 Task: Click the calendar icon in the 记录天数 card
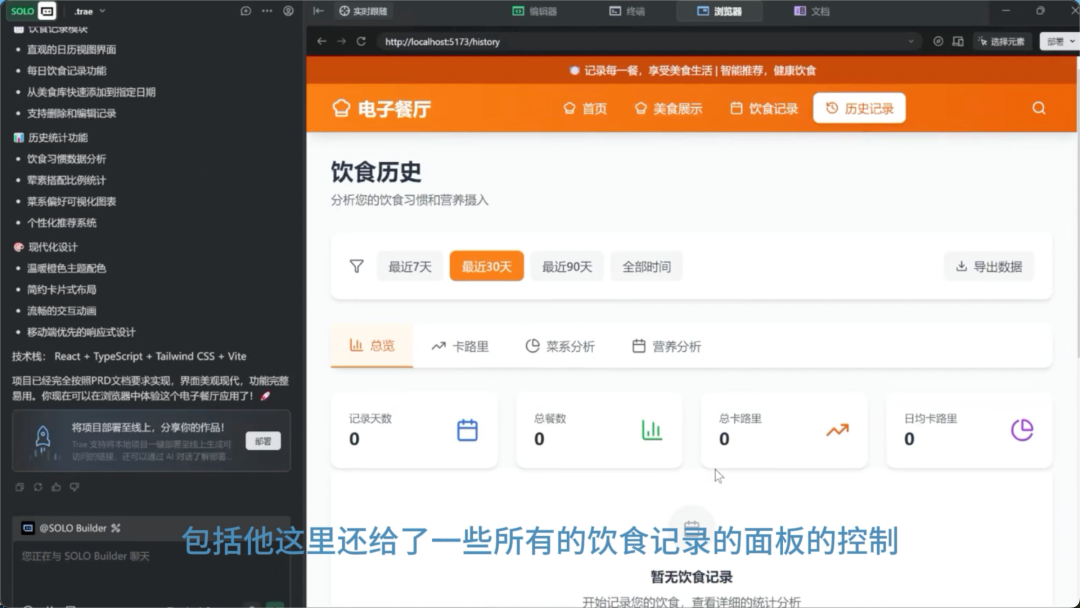click(x=468, y=430)
